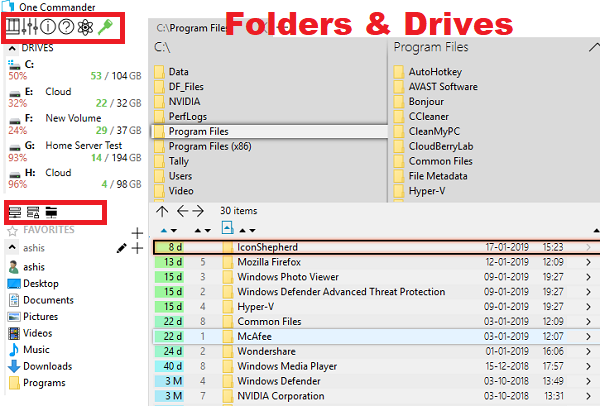Select the Users folder
The height and width of the screenshot is (406, 600).
pyautogui.click(x=173, y=176)
